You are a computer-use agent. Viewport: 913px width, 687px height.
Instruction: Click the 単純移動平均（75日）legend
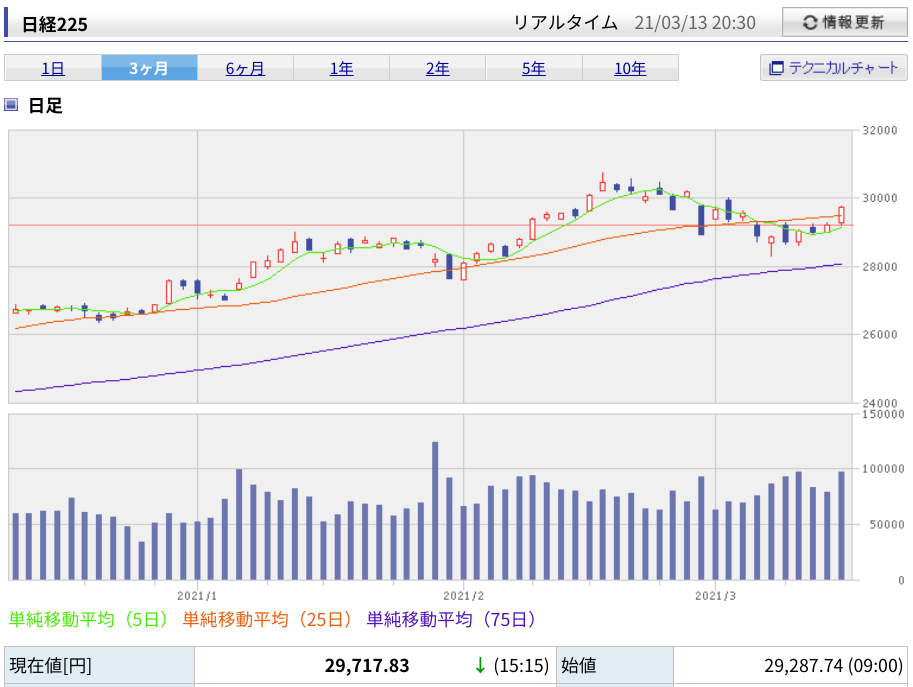(451, 619)
